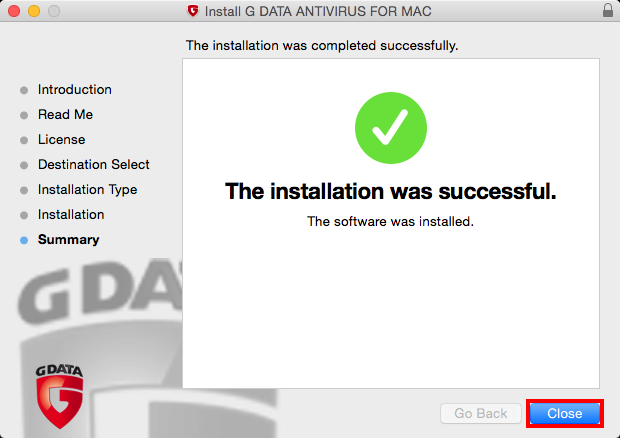Select the Introduction step in the sidebar

75,89
